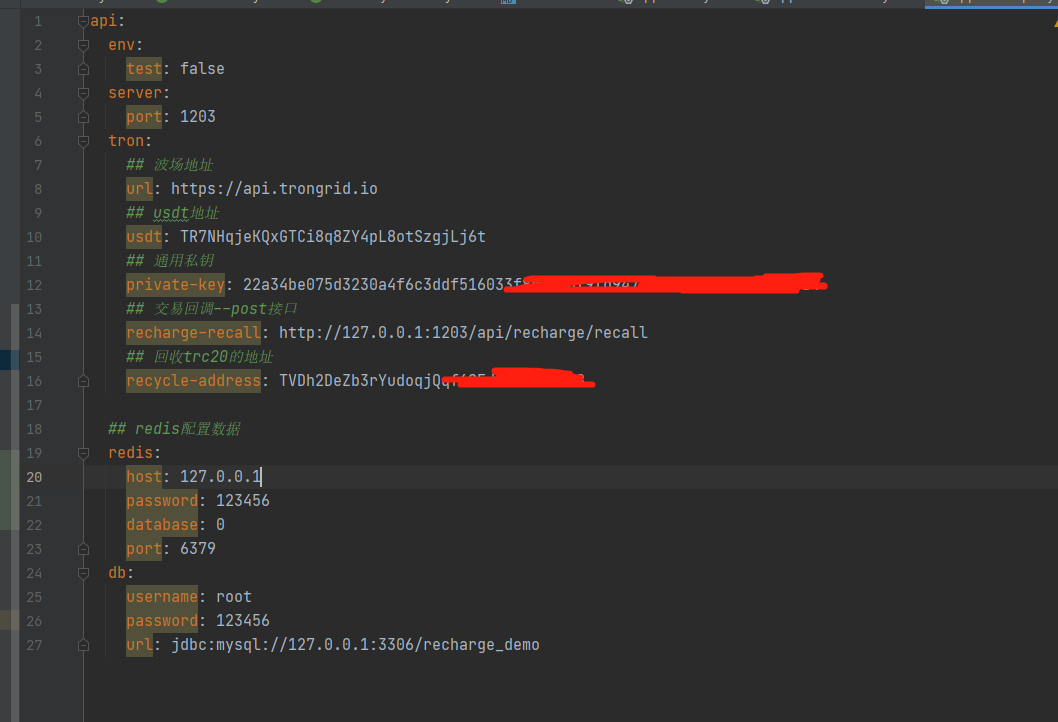Click the server key
The width and height of the screenshot is (1058, 722).
135,93
